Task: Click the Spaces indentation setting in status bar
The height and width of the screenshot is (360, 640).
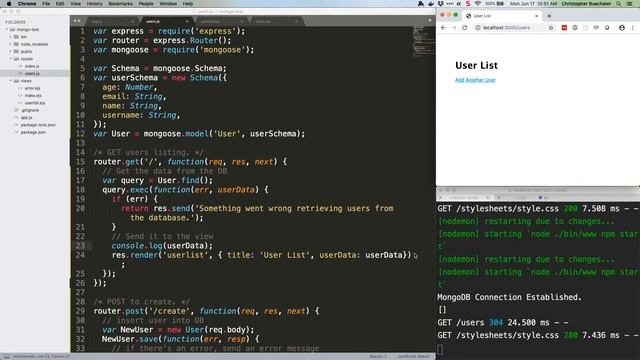Action: coord(378,356)
